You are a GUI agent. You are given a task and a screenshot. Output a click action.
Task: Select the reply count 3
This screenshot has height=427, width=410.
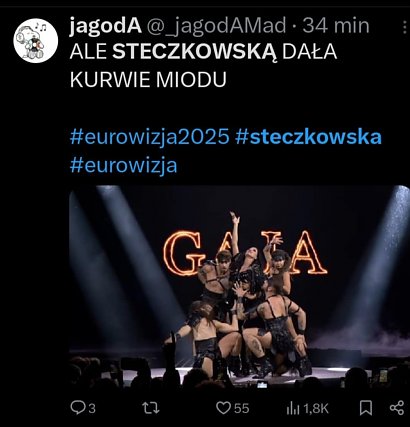[x=92, y=409]
